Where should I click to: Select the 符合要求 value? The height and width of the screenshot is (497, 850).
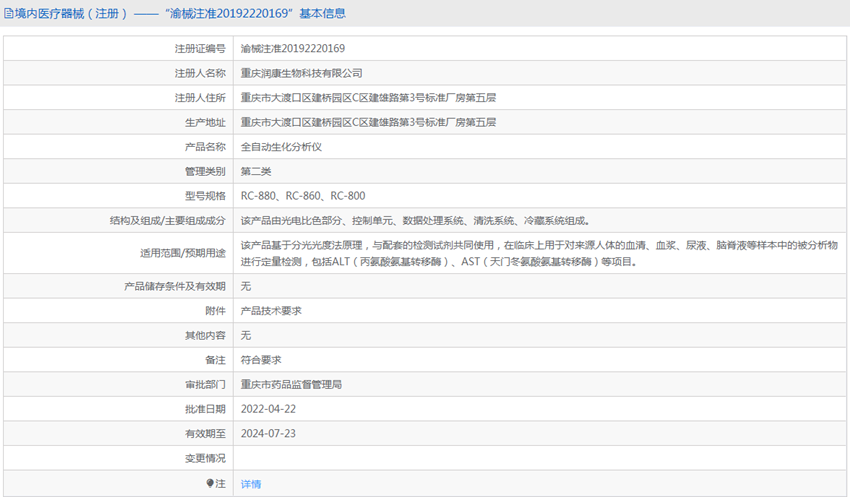pos(261,360)
